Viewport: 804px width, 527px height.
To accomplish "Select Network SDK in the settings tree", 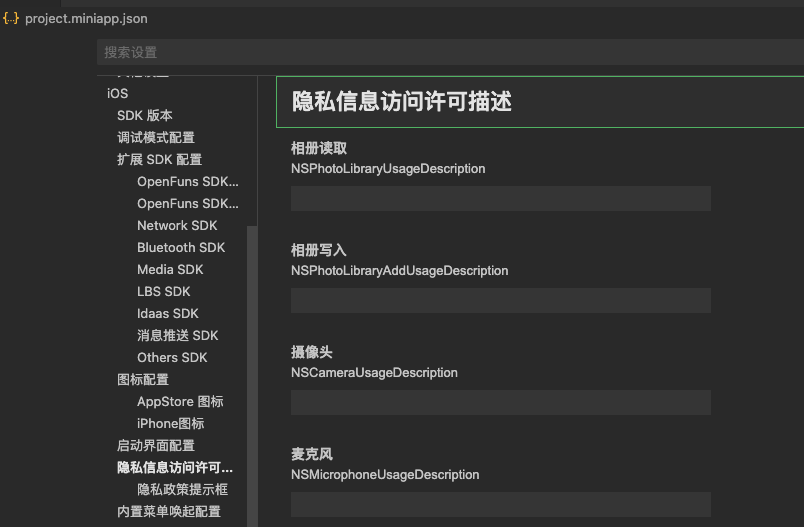I will coord(177,225).
